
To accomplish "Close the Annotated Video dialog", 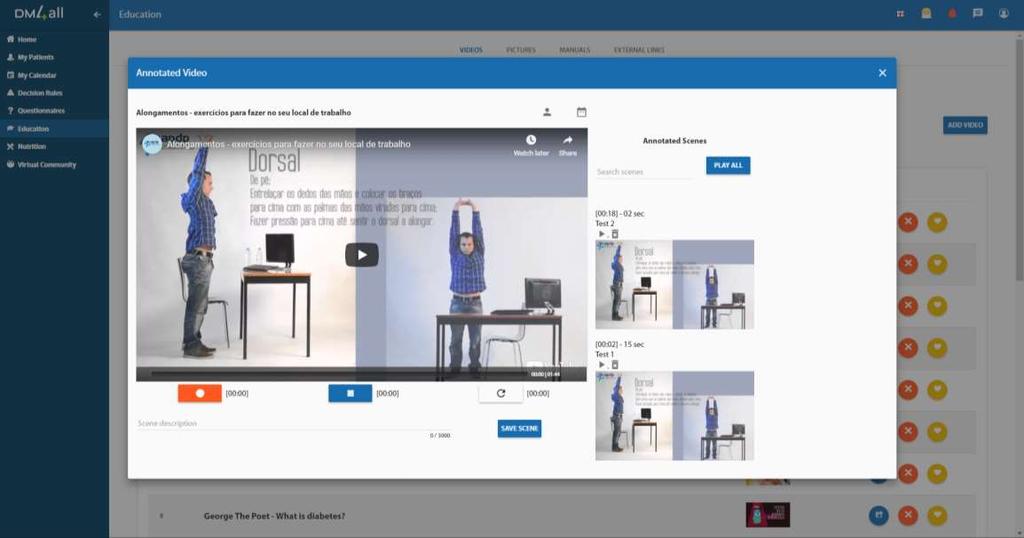I will click(882, 73).
